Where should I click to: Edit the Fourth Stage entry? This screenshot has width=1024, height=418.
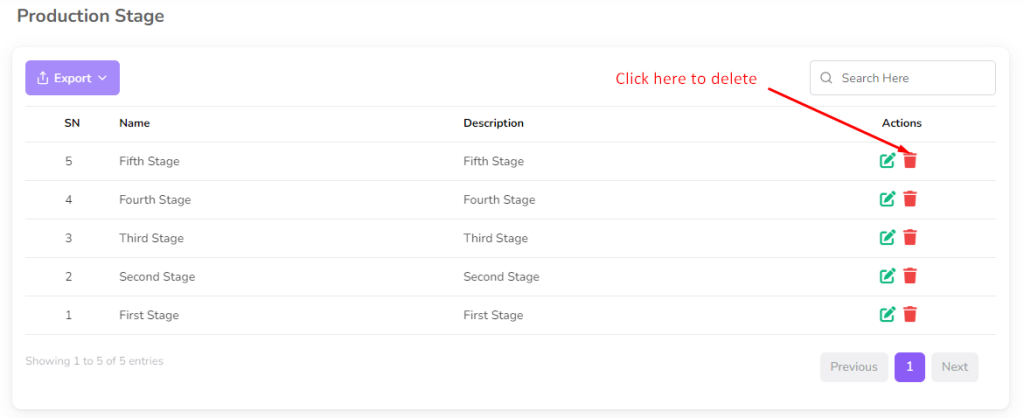(887, 199)
